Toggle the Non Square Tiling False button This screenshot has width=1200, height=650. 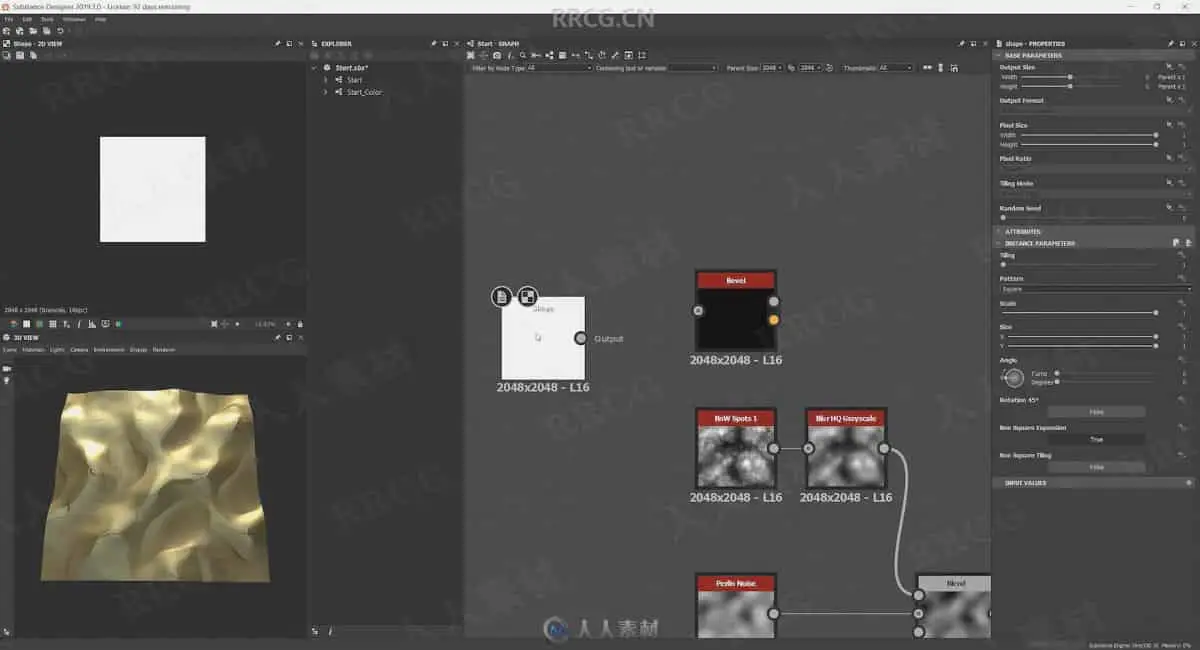1096,467
